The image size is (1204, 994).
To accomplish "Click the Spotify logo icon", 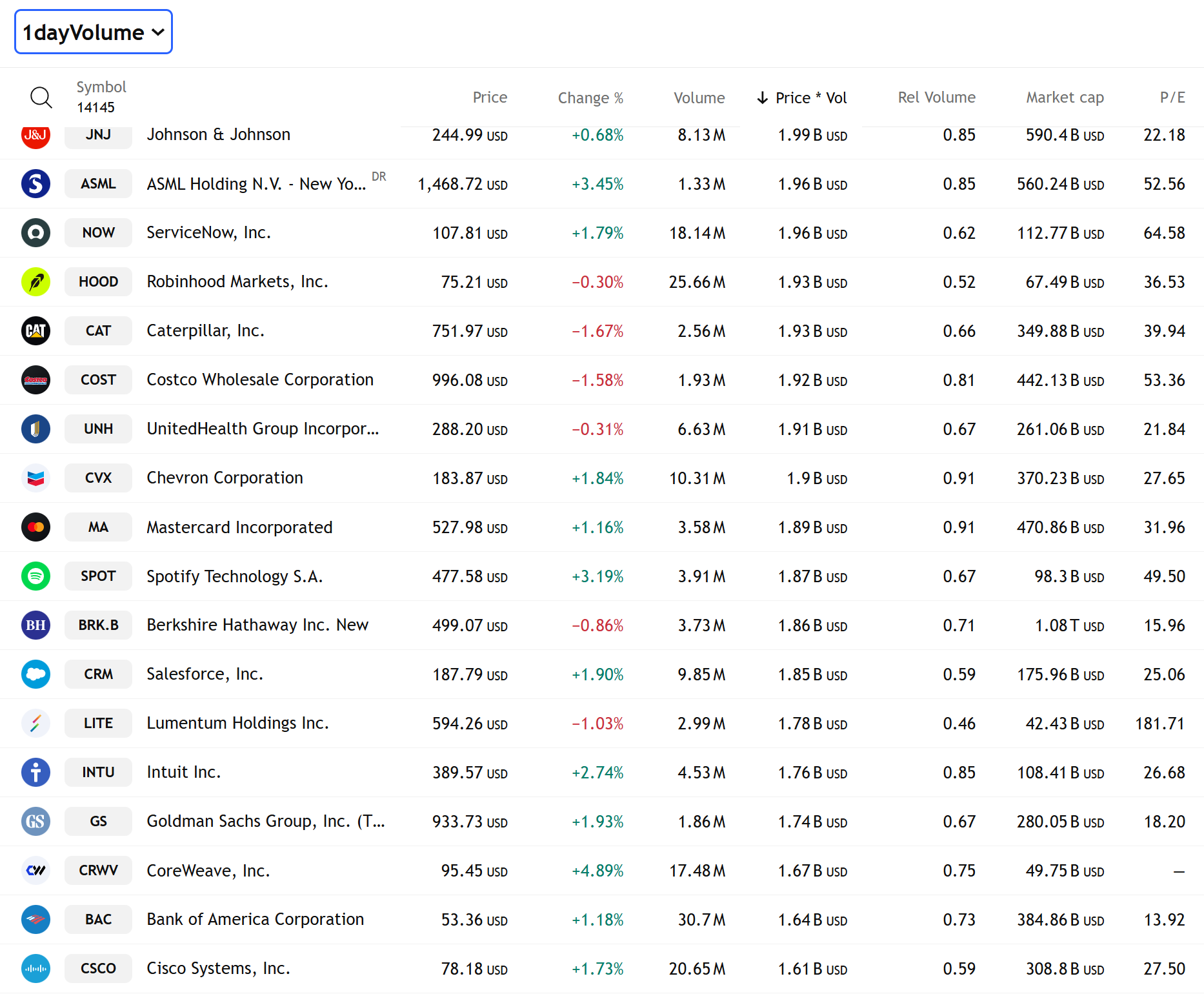I will [35, 576].
